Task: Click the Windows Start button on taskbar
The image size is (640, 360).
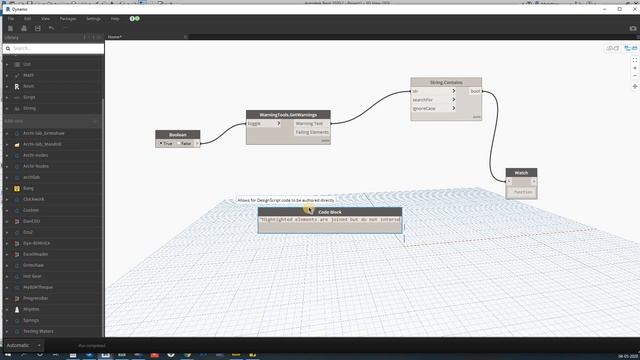Action: tap(7, 355)
